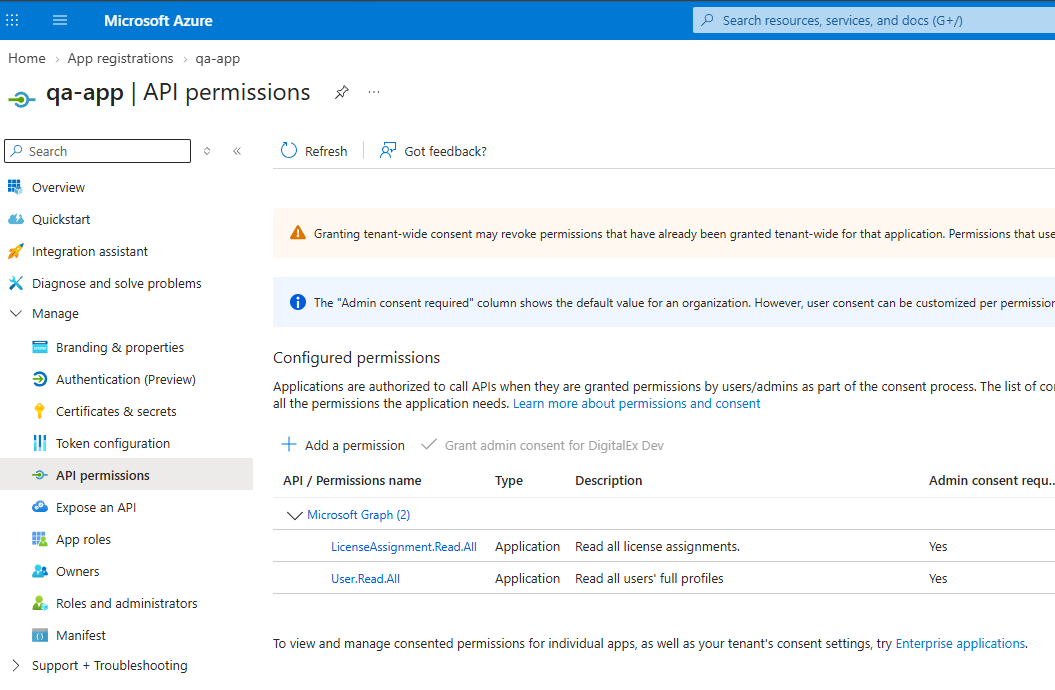Image resolution: width=1055 pixels, height=690 pixels.
Task: Click the sidebar Search input field
Action: coord(98,151)
